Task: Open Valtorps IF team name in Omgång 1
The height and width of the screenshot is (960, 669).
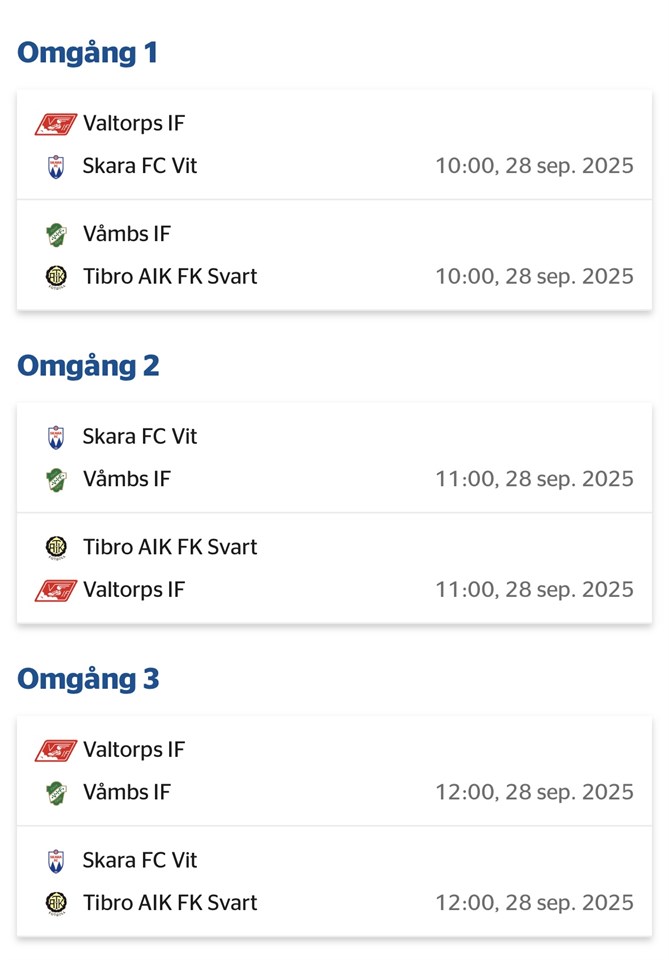Action: point(134,124)
